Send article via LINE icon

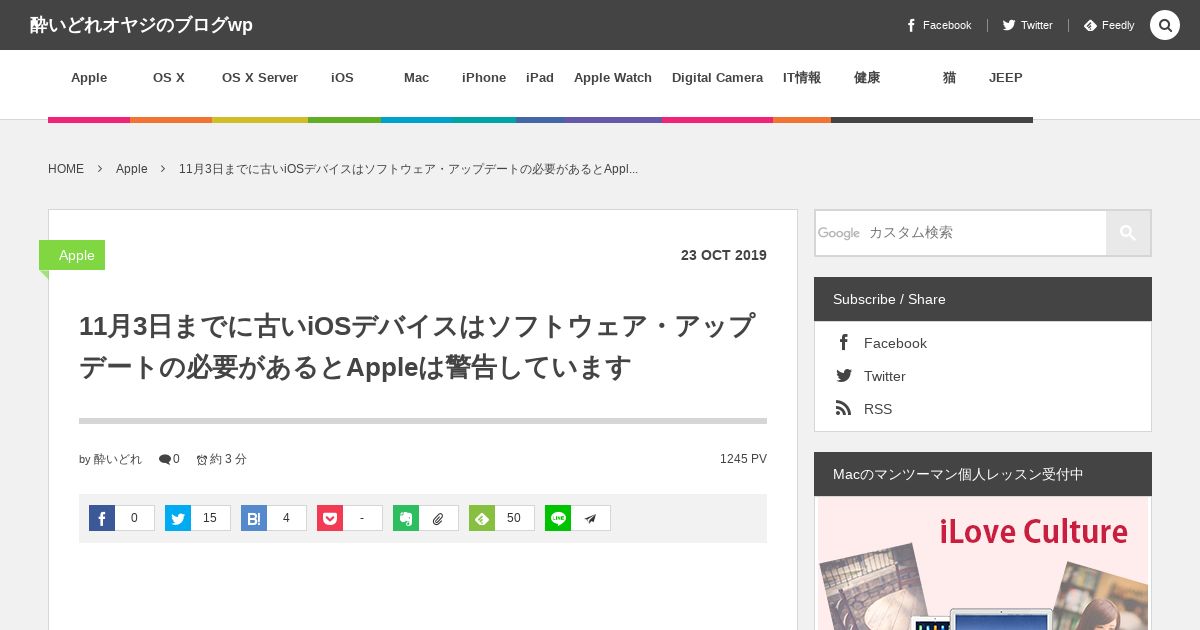[558, 518]
